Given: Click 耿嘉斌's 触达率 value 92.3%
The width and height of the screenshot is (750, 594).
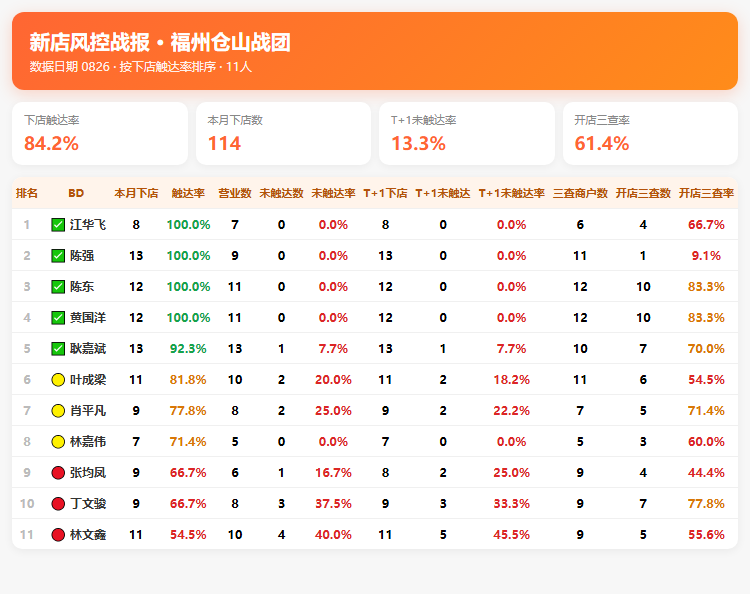Looking at the screenshot, I should 188,349.
